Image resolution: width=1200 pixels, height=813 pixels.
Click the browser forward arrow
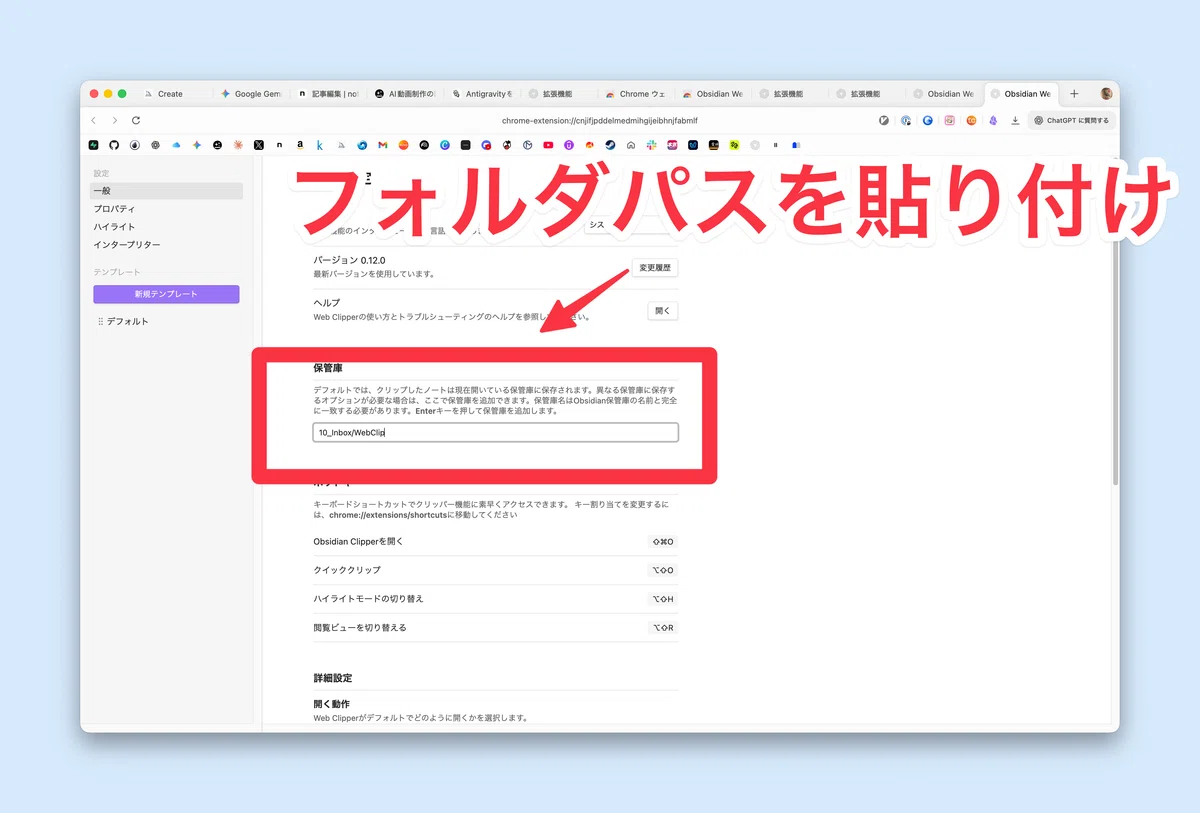pos(114,120)
